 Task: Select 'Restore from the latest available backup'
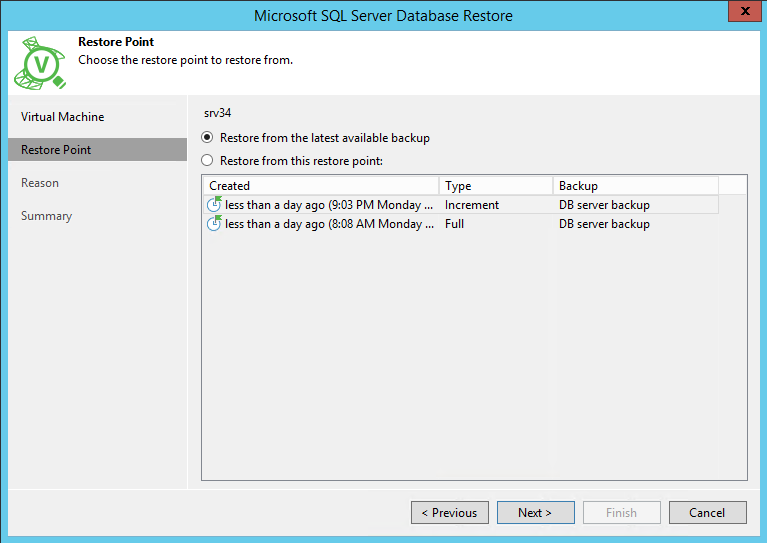(208, 138)
